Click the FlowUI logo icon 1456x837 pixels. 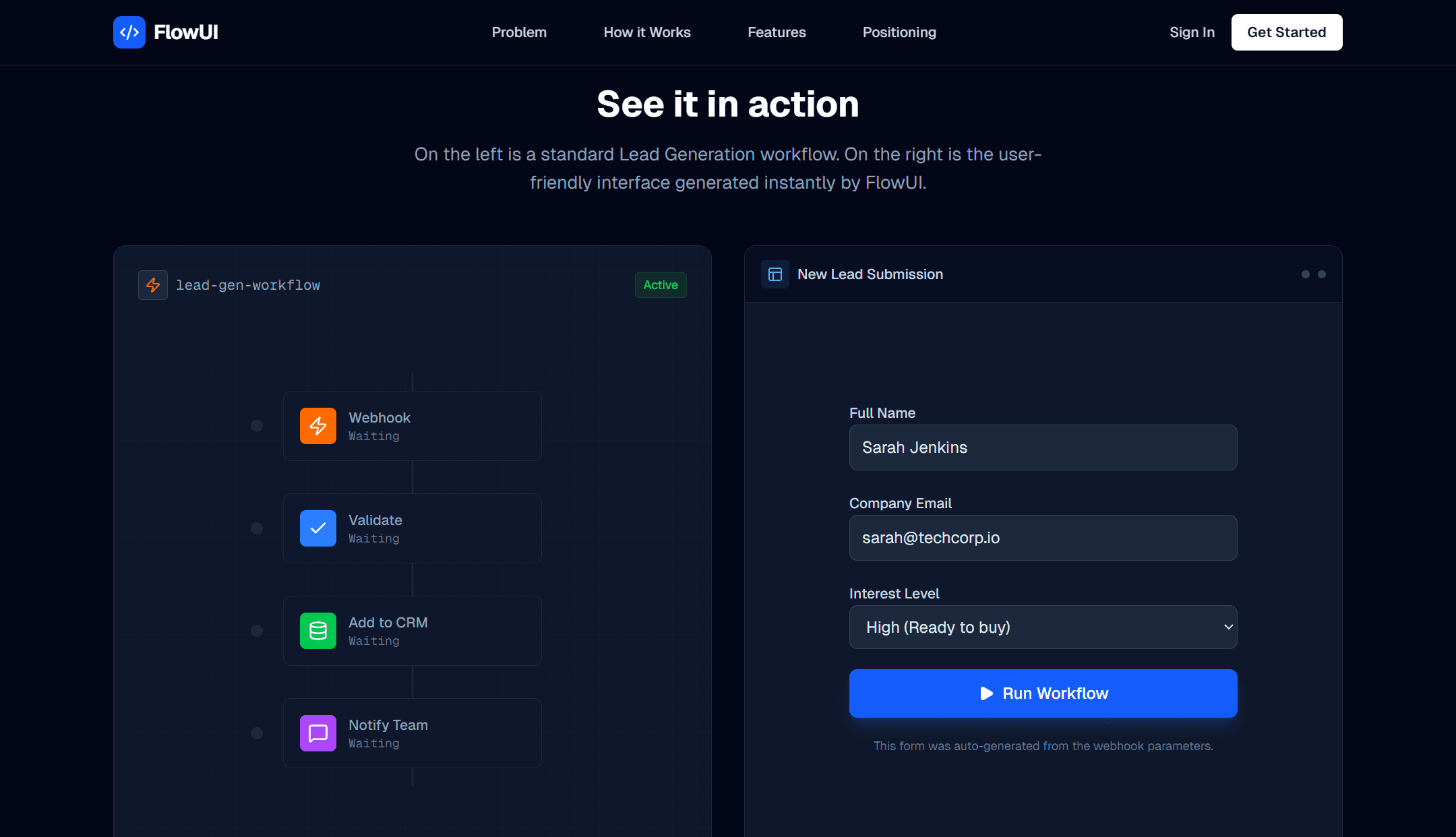[130, 32]
